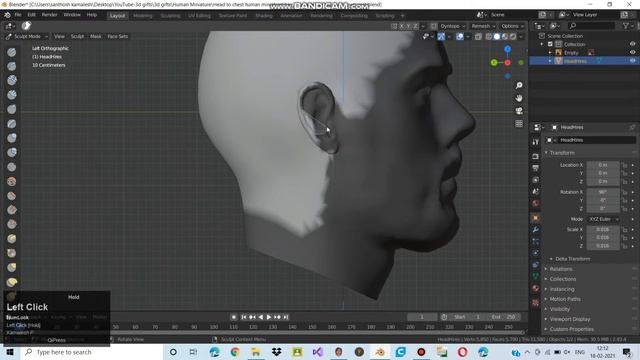
Task: Open the Dyntopo dropdown
Action: tap(452, 26)
